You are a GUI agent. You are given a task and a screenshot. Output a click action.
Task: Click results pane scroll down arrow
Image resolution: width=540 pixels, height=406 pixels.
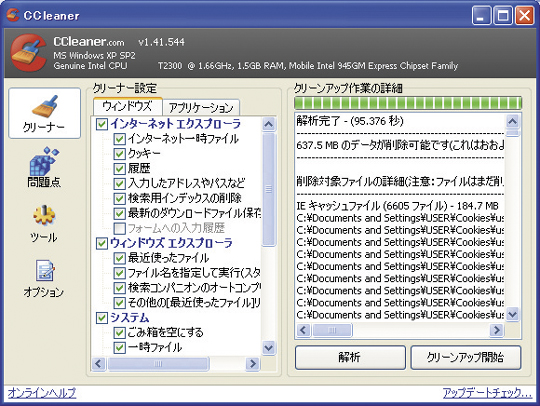click(512, 314)
